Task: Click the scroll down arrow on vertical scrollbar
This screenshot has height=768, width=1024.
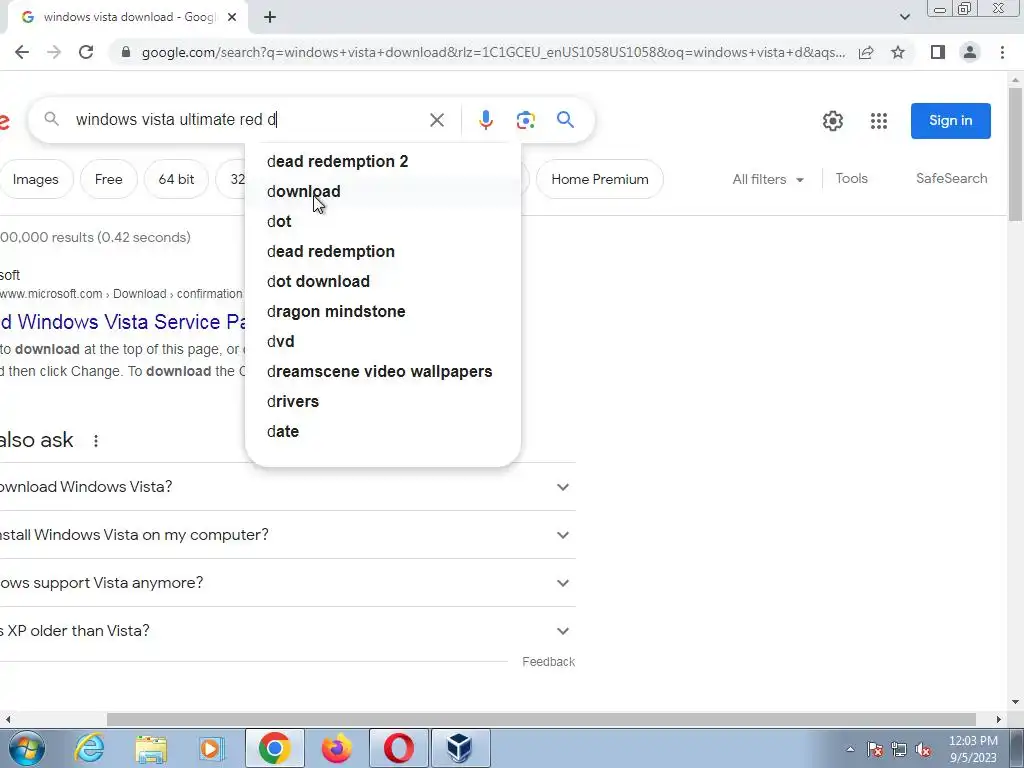Action: pyautogui.click(x=1016, y=703)
